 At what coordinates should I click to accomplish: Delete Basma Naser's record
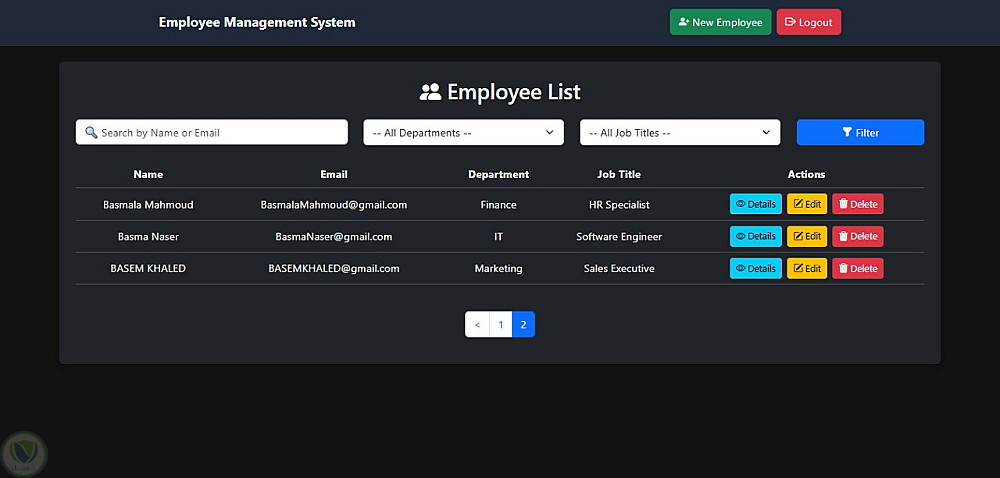tap(858, 236)
